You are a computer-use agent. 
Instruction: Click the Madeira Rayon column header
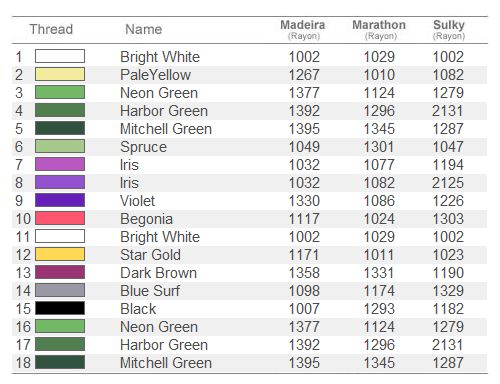tap(303, 30)
